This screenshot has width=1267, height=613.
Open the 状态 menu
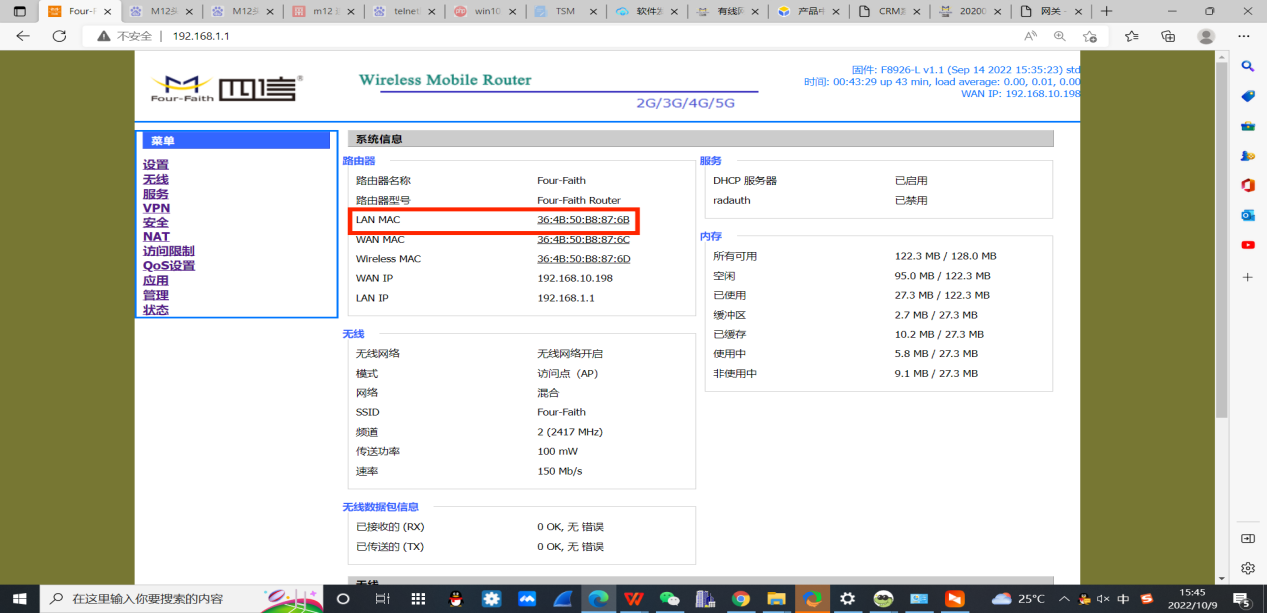[x=156, y=310]
